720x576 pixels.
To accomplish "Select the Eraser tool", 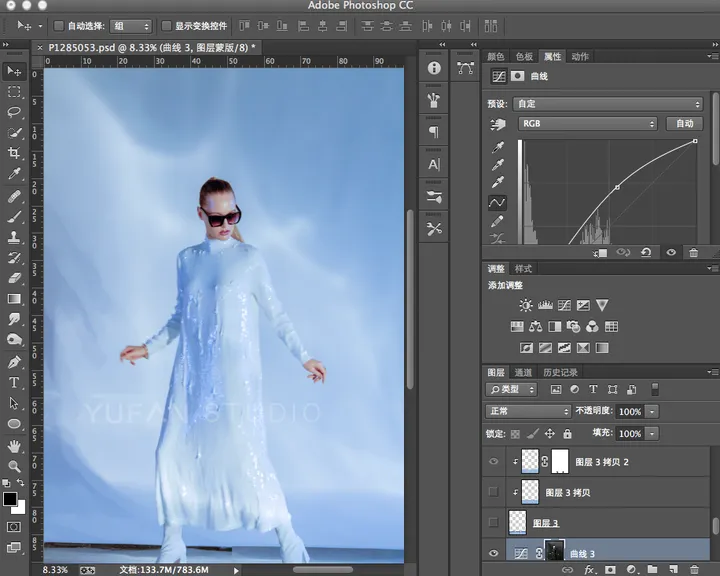I will 14,278.
